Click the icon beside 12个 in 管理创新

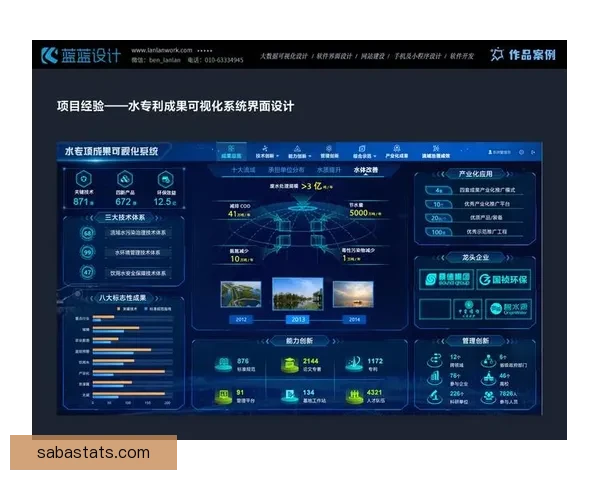435,360
